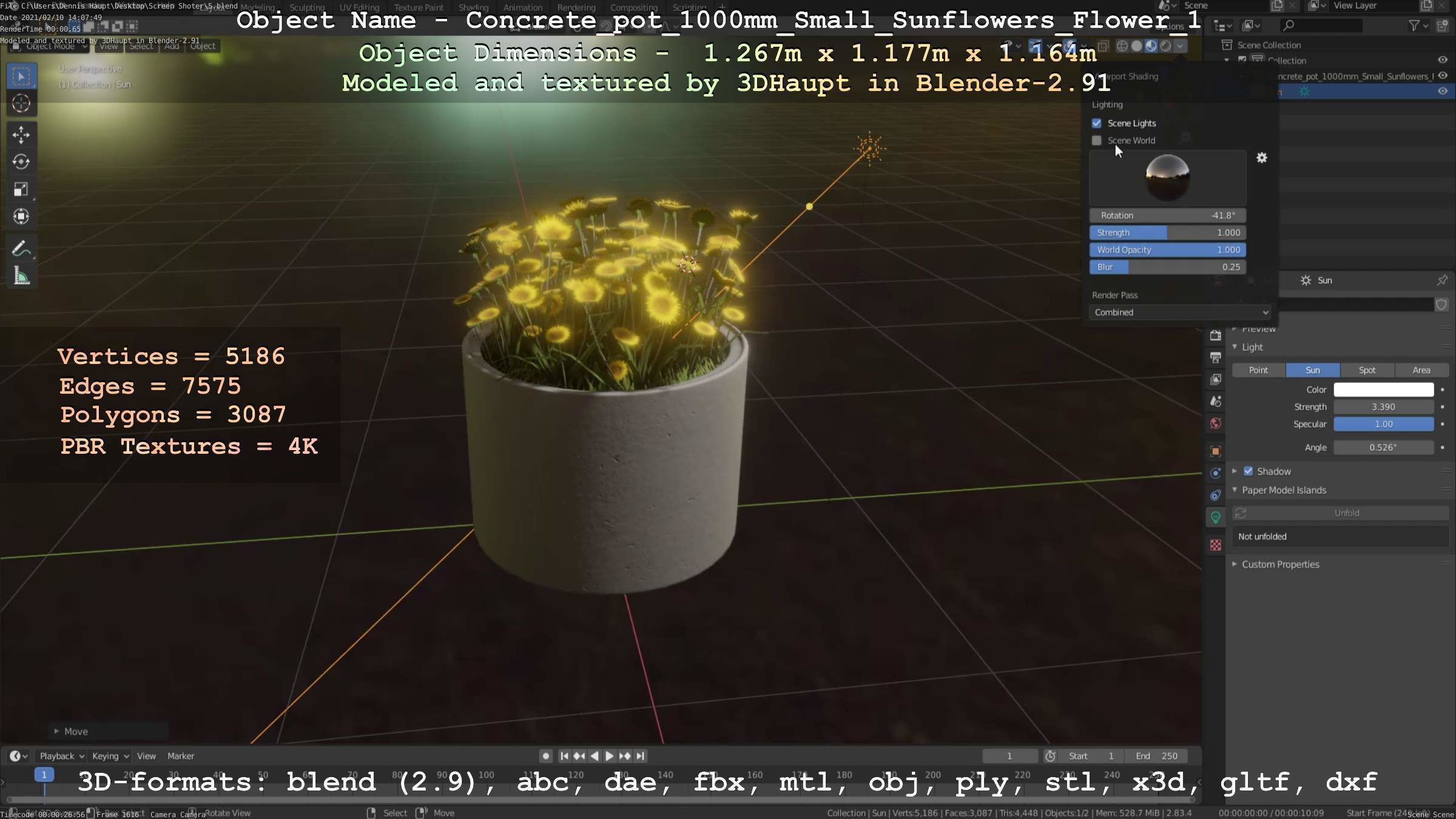Open Object properties orange square icon

(x=1215, y=451)
